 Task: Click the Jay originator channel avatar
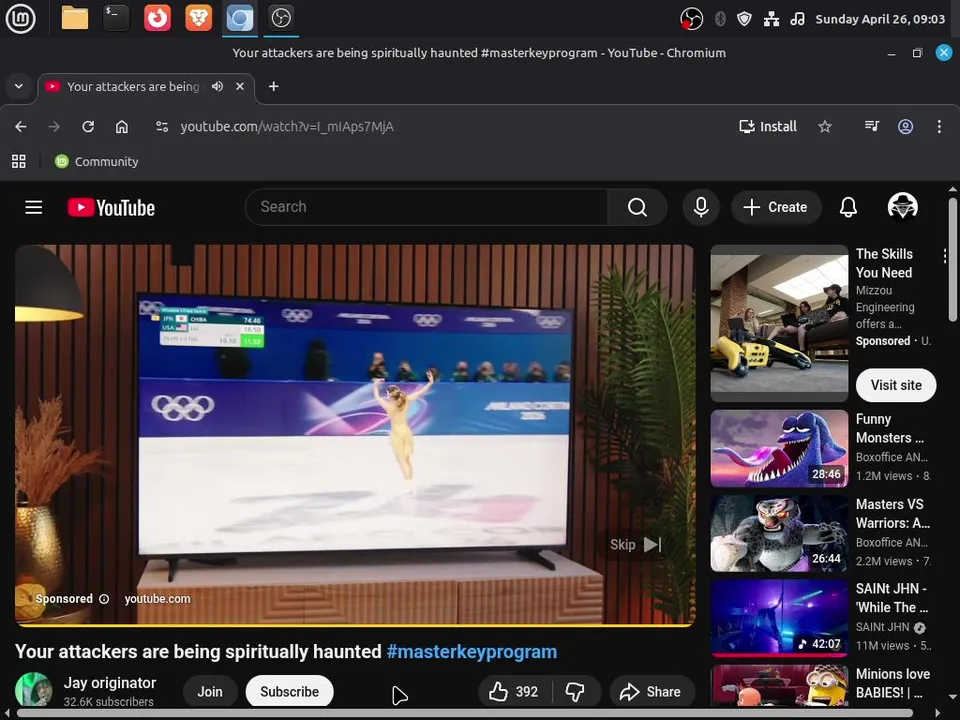(x=34, y=689)
